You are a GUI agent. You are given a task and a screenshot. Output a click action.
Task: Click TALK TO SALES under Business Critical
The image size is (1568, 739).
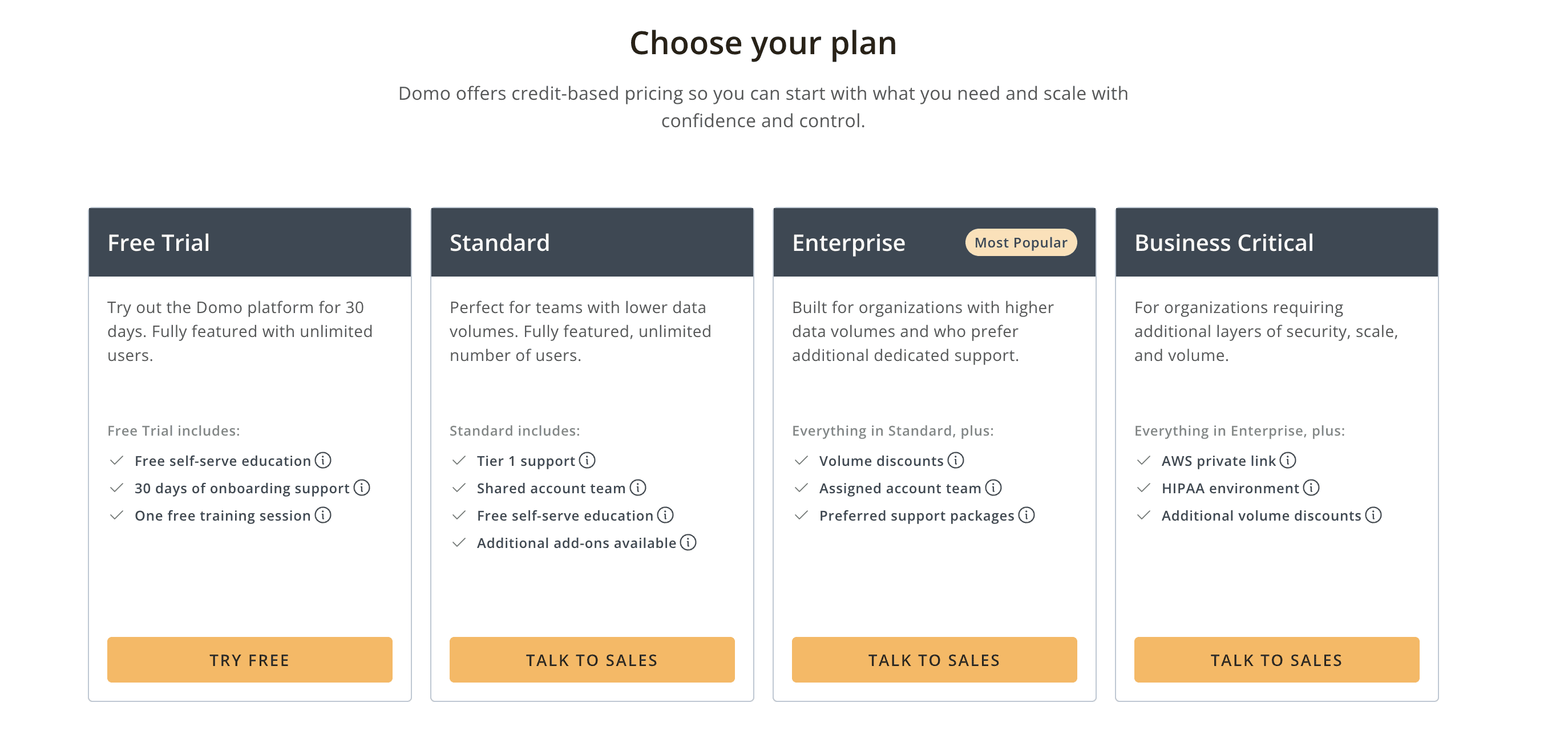[1276, 659]
